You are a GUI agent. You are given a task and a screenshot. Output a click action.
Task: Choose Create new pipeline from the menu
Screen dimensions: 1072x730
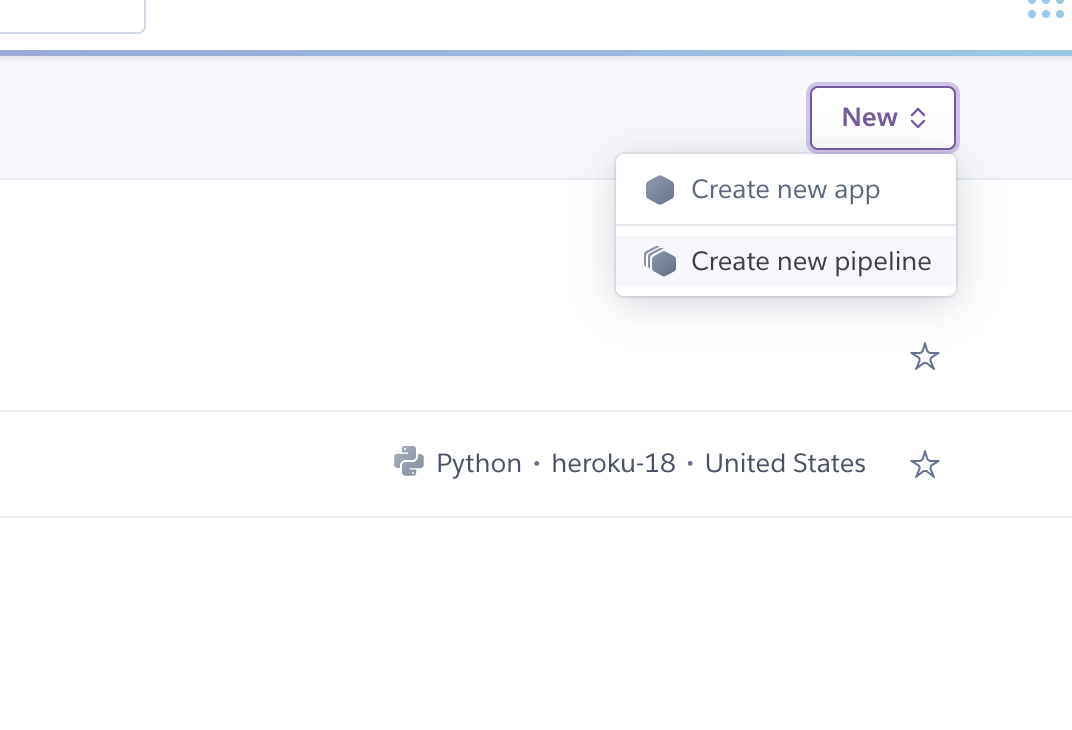coord(811,262)
